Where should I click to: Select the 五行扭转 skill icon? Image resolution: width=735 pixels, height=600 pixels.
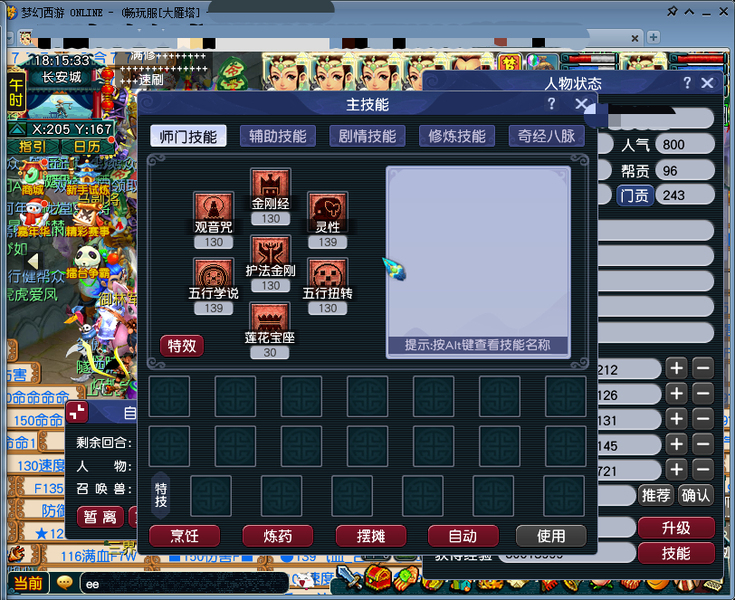(328, 273)
